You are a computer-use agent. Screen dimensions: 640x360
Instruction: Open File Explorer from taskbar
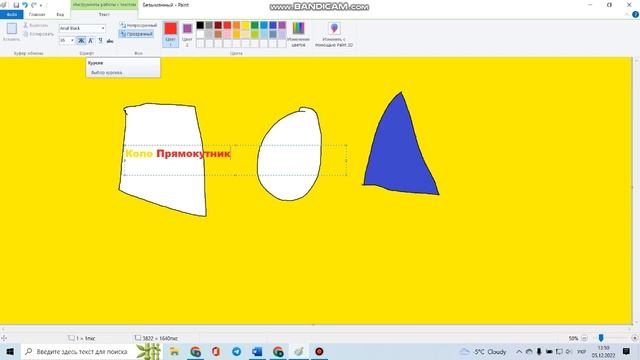(174, 351)
